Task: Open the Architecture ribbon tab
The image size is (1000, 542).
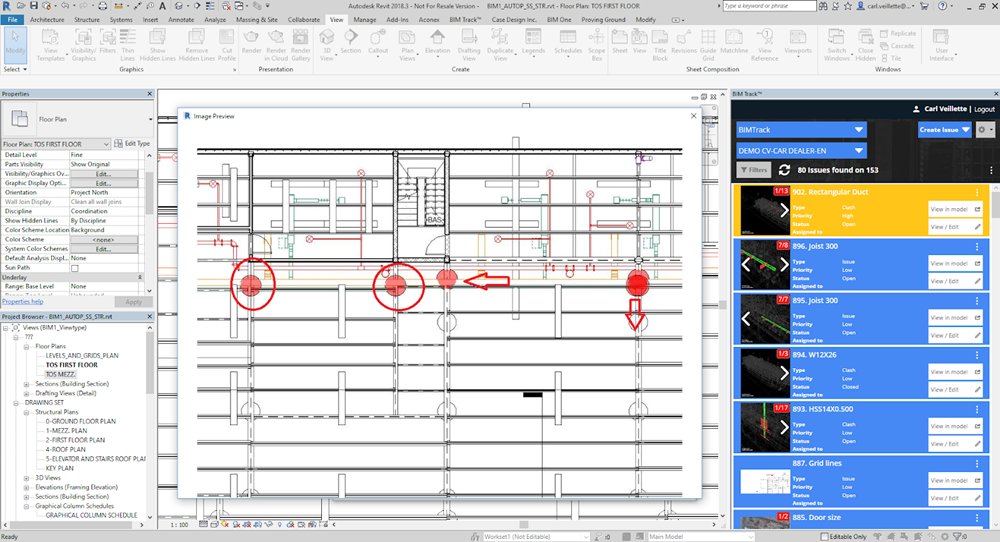Action: 47,20
